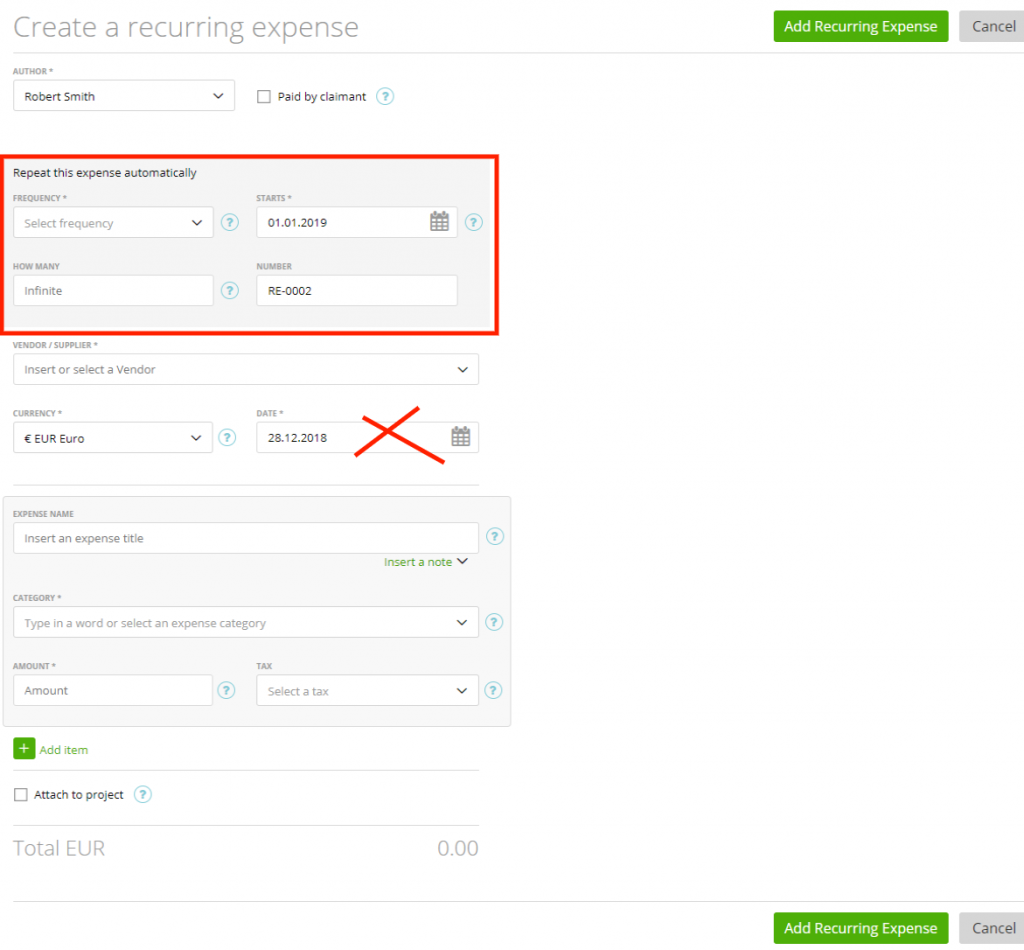Viewport: 1024px width, 950px height.
Task: Click Cancel at the top of the form
Action: [993, 26]
